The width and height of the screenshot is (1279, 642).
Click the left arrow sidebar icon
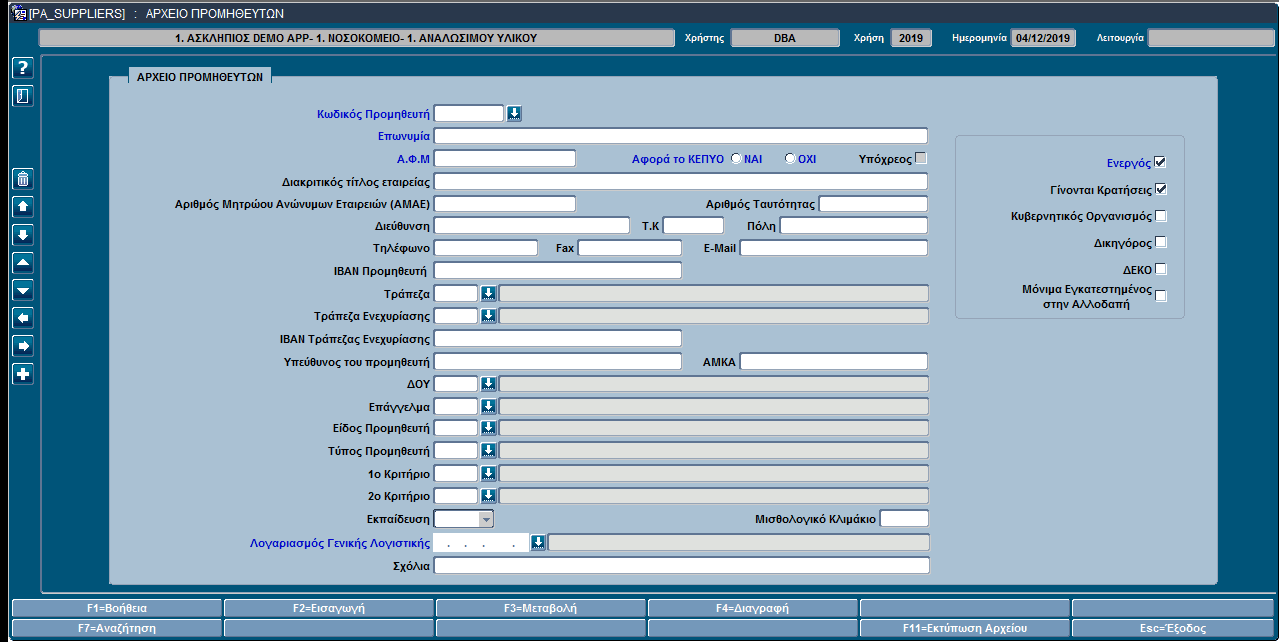[x=24, y=318]
